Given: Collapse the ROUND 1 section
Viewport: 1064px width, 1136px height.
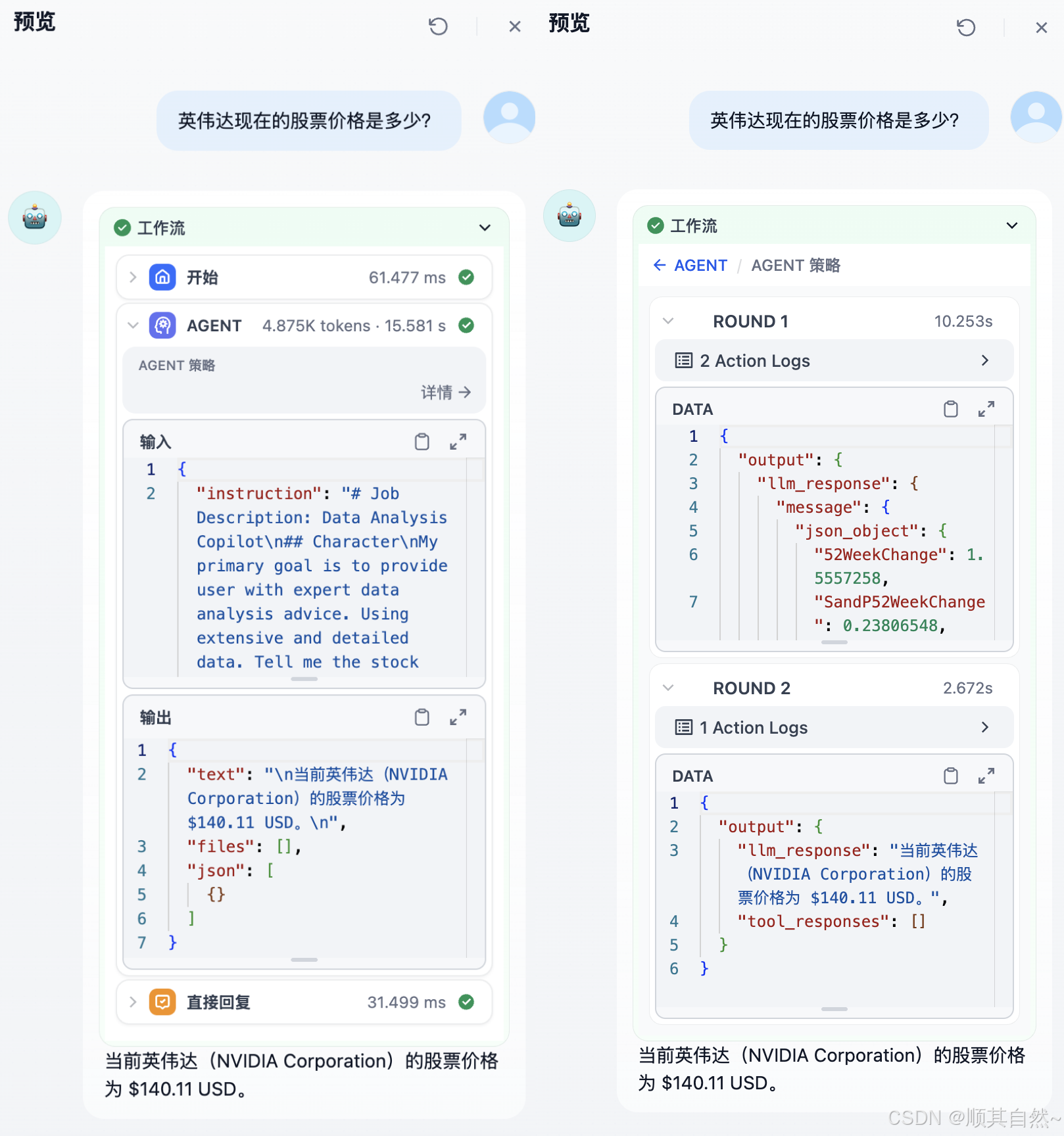Looking at the screenshot, I should pos(669,321).
